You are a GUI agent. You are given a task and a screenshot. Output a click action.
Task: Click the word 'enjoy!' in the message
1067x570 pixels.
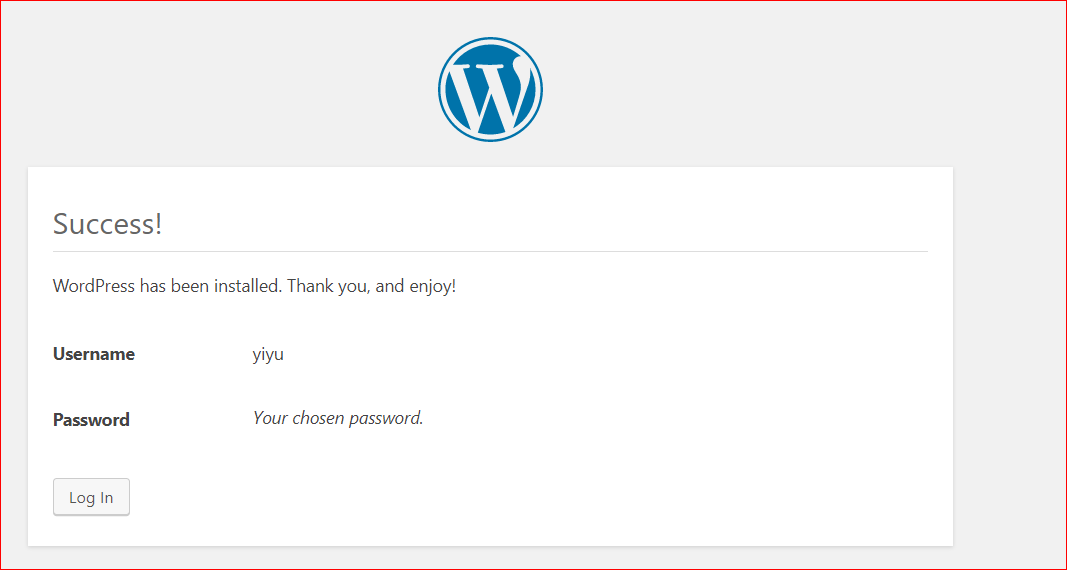click(433, 286)
